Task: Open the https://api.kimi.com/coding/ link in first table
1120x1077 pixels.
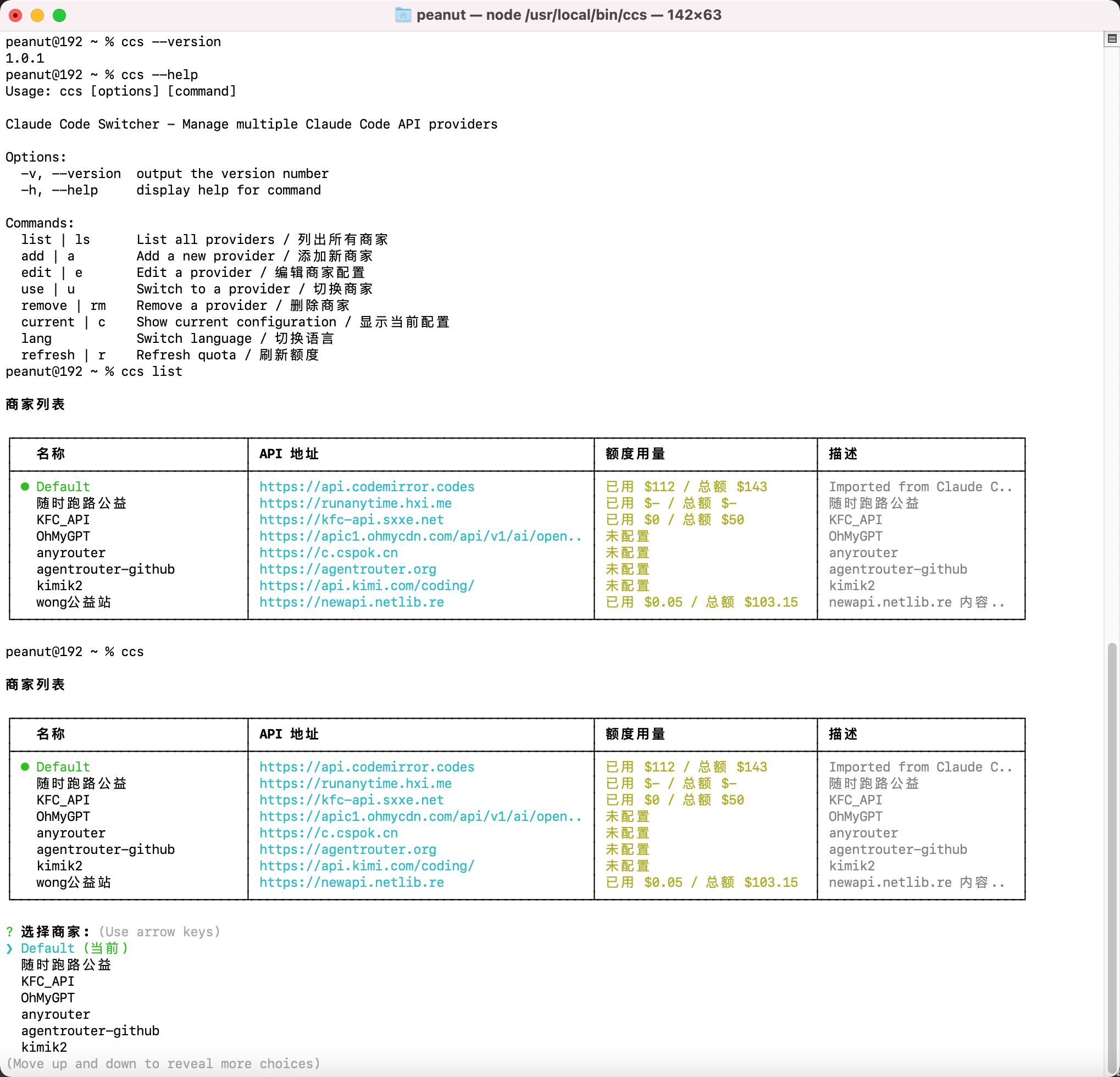Action: click(367, 586)
